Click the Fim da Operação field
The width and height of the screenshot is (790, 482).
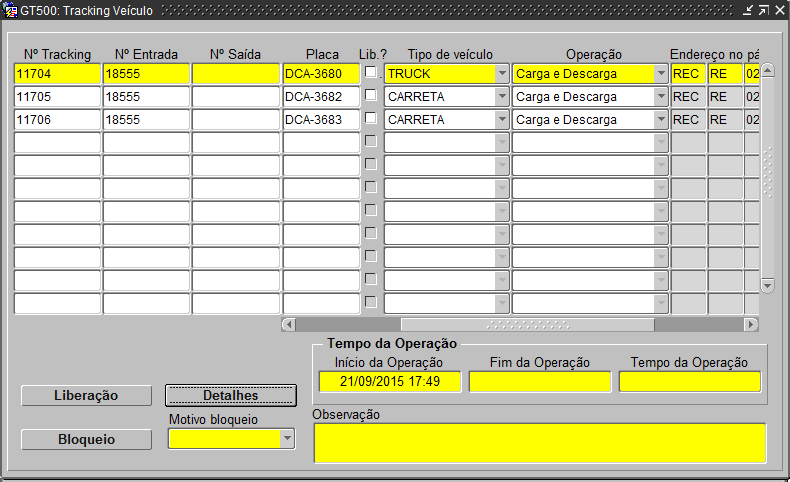click(540, 382)
